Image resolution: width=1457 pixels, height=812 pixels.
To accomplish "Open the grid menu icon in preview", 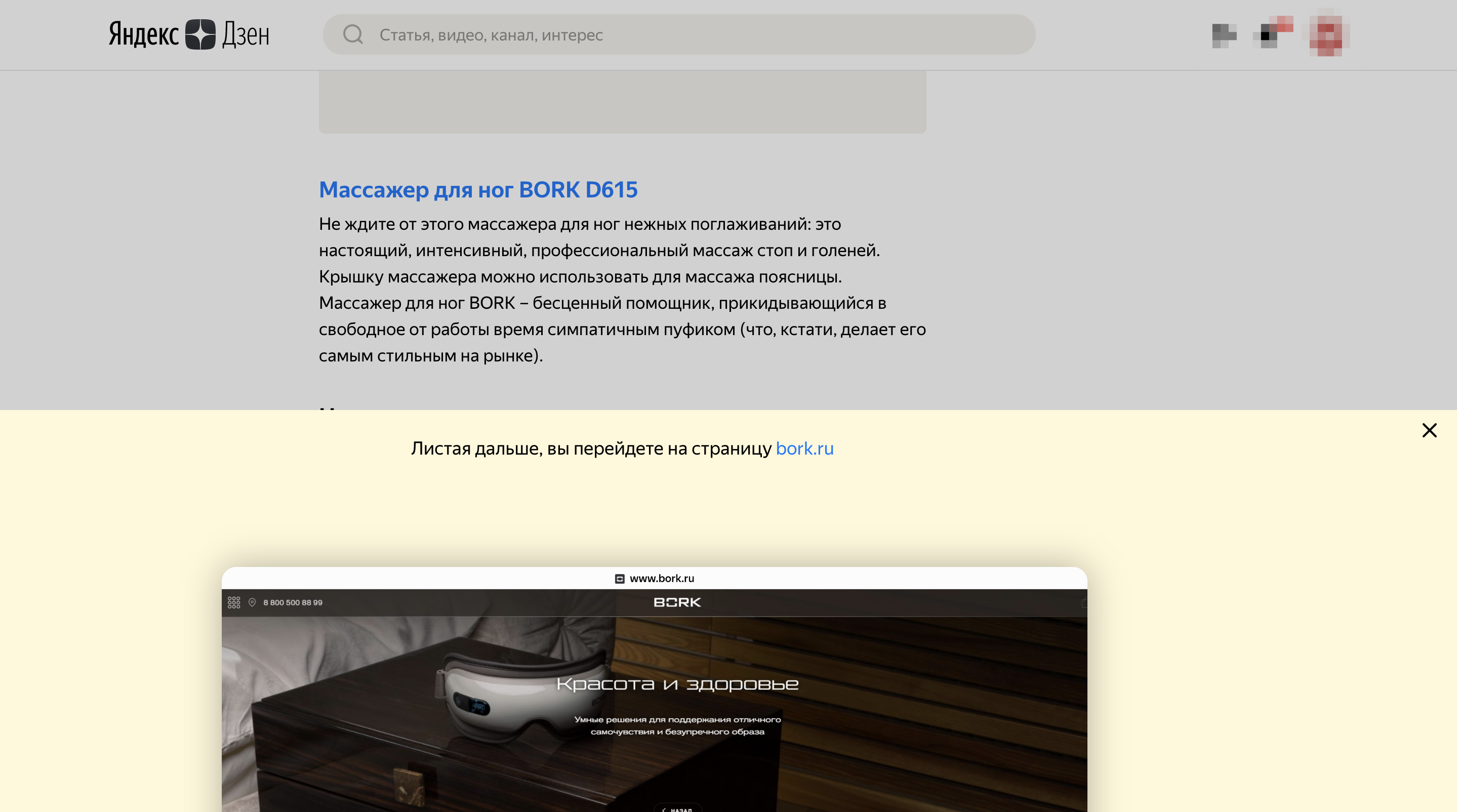I will tap(234, 603).
